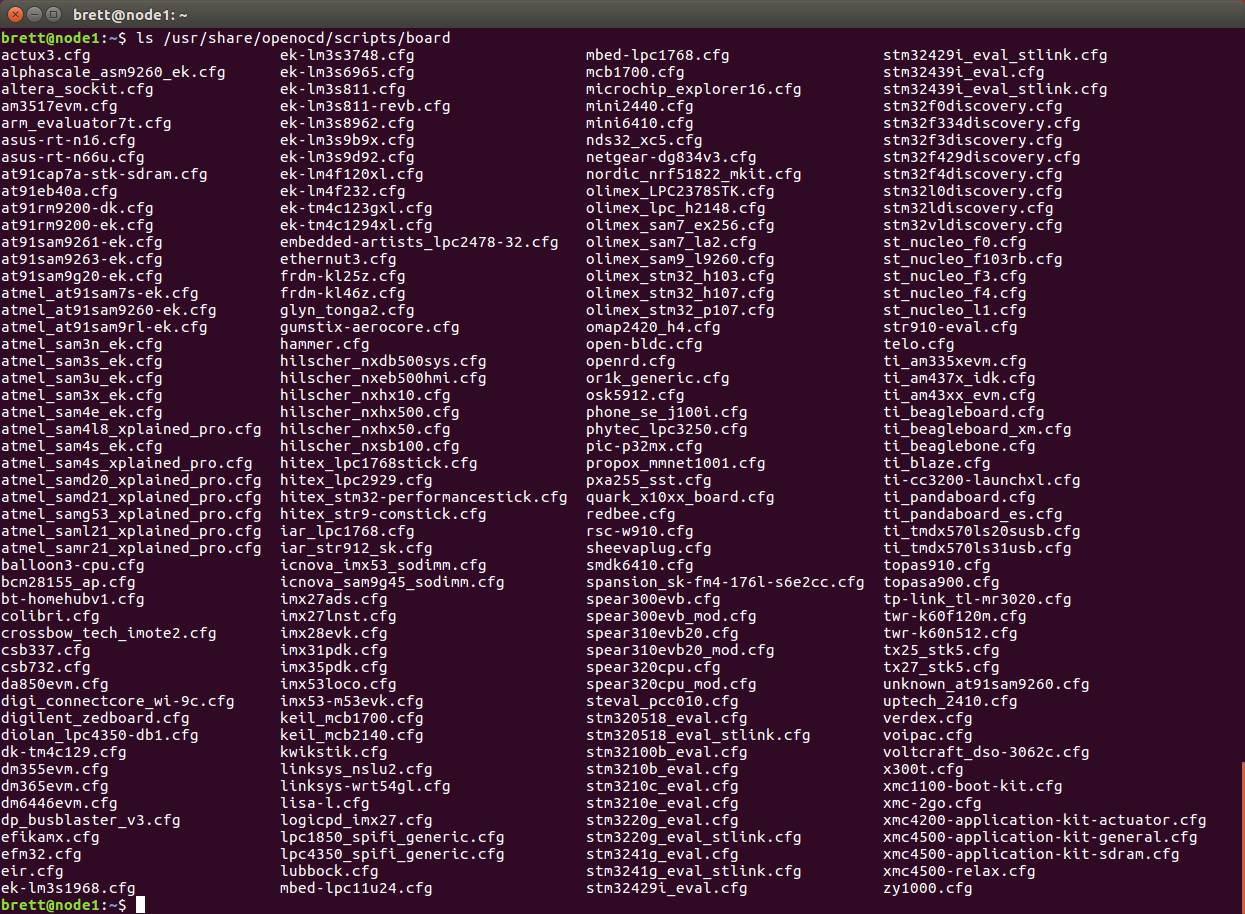1245x914 pixels.
Task: Click spear320cpu_mod.cfg entry
Action: (x=671, y=684)
